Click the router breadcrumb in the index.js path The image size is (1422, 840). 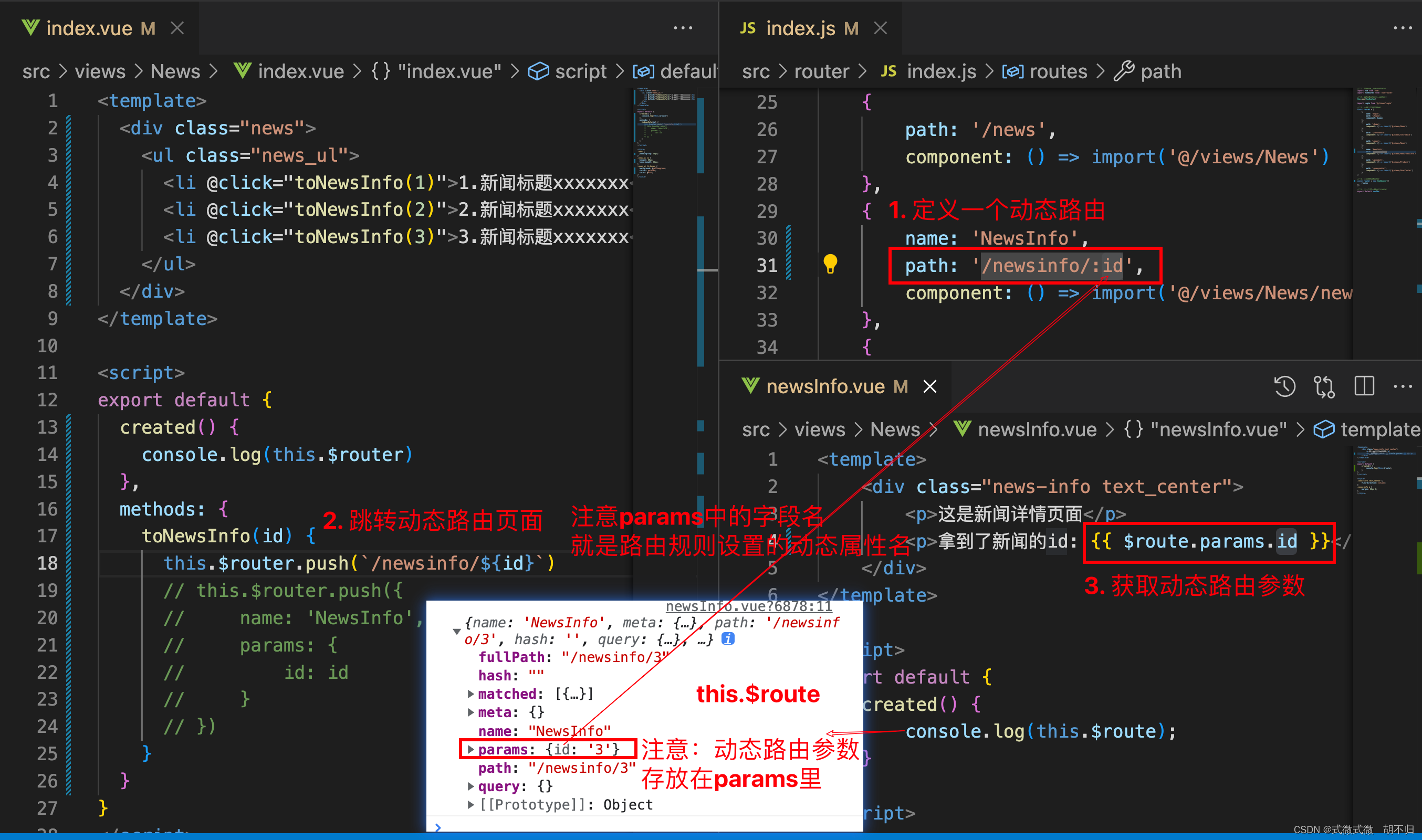[x=821, y=72]
